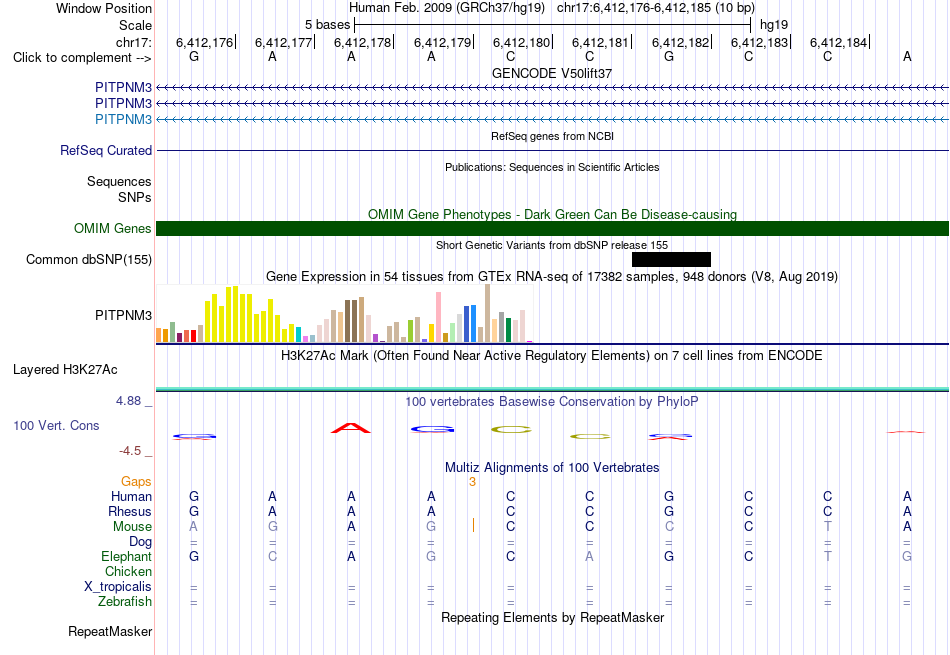Click the Dog species label
Screen dimensions: 950x655
(141, 542)
